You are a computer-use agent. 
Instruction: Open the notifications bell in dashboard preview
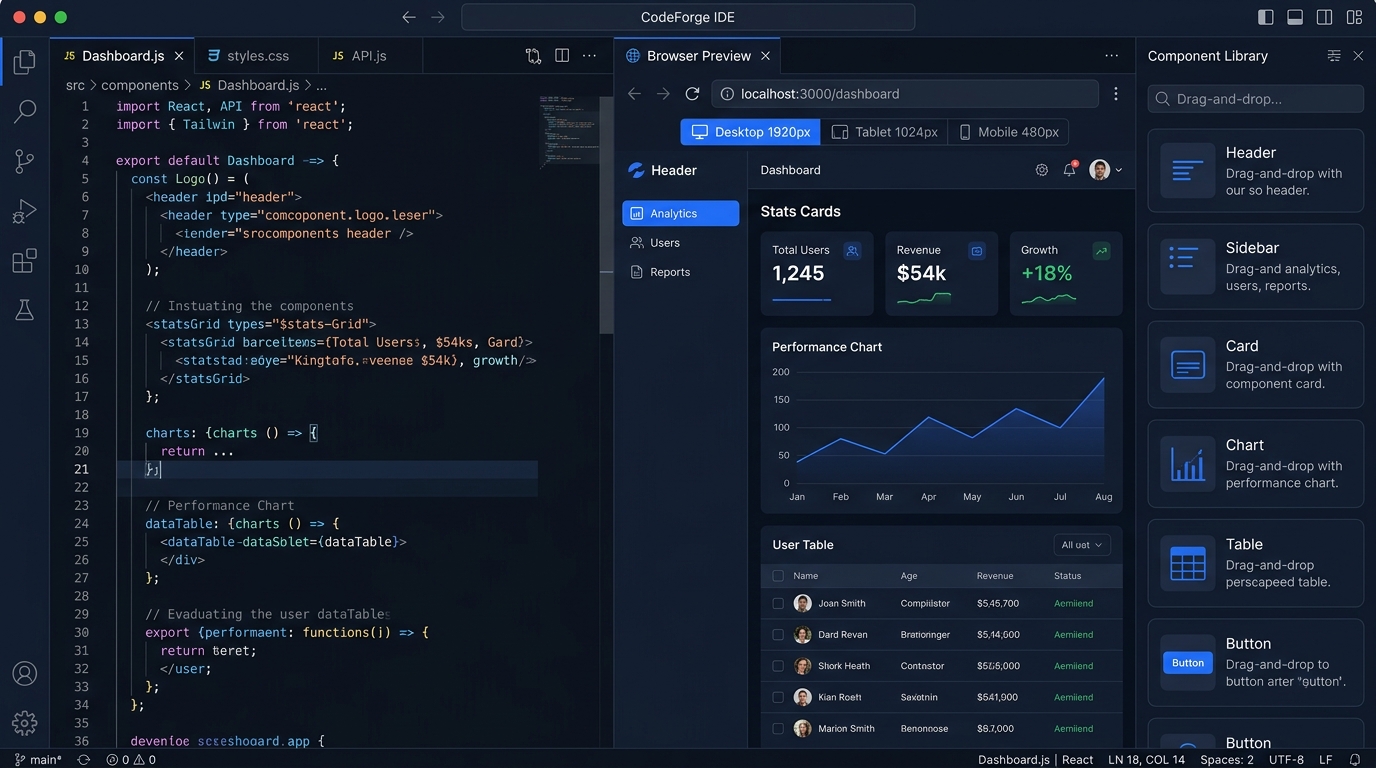[x=1069, y=170]
